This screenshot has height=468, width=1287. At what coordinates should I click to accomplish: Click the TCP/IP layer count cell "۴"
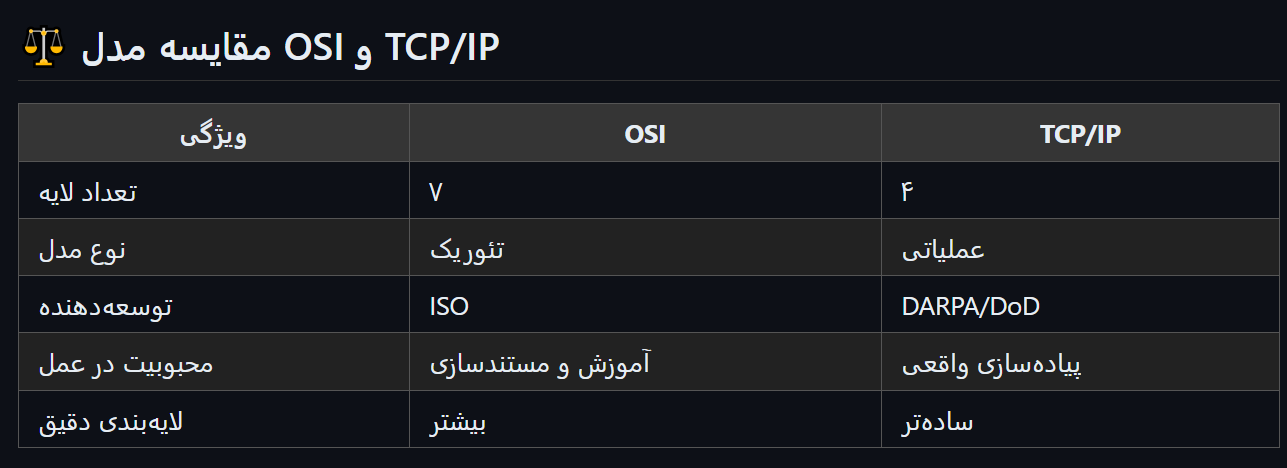(908, 192)
